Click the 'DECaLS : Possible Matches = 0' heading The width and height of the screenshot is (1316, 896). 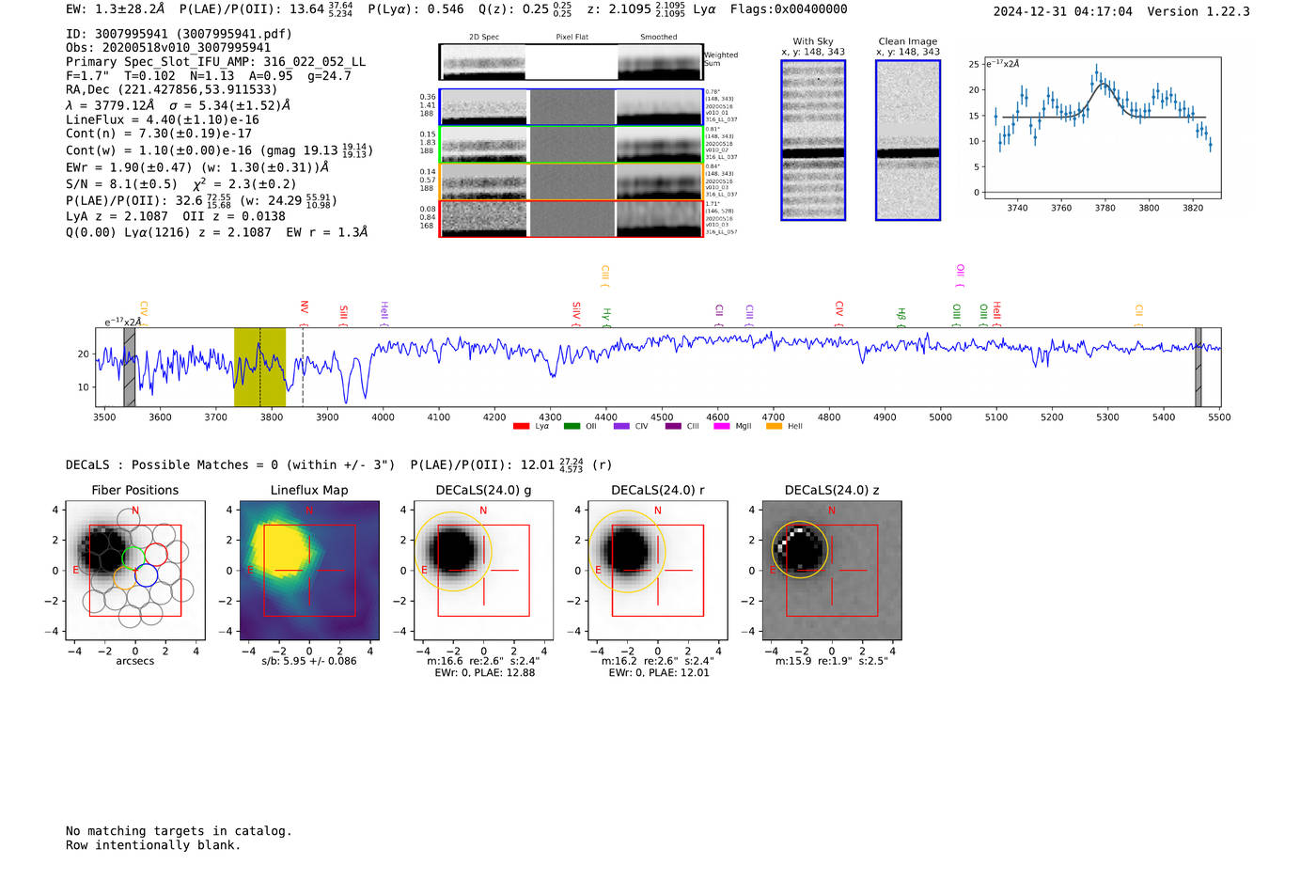172,464
